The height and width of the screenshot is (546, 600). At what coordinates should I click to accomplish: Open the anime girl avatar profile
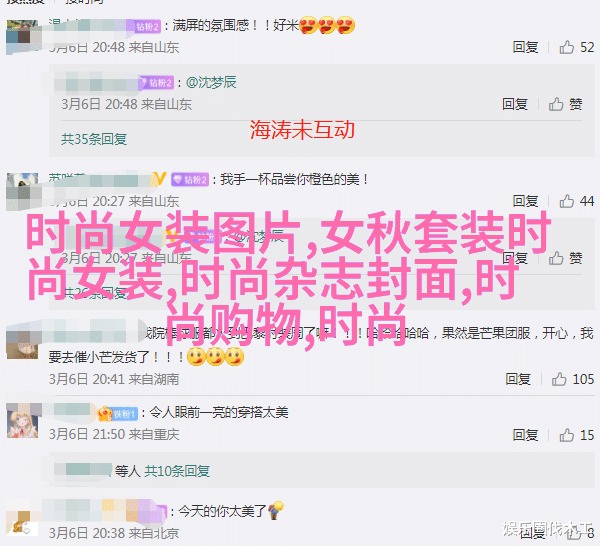pos(23,423)
